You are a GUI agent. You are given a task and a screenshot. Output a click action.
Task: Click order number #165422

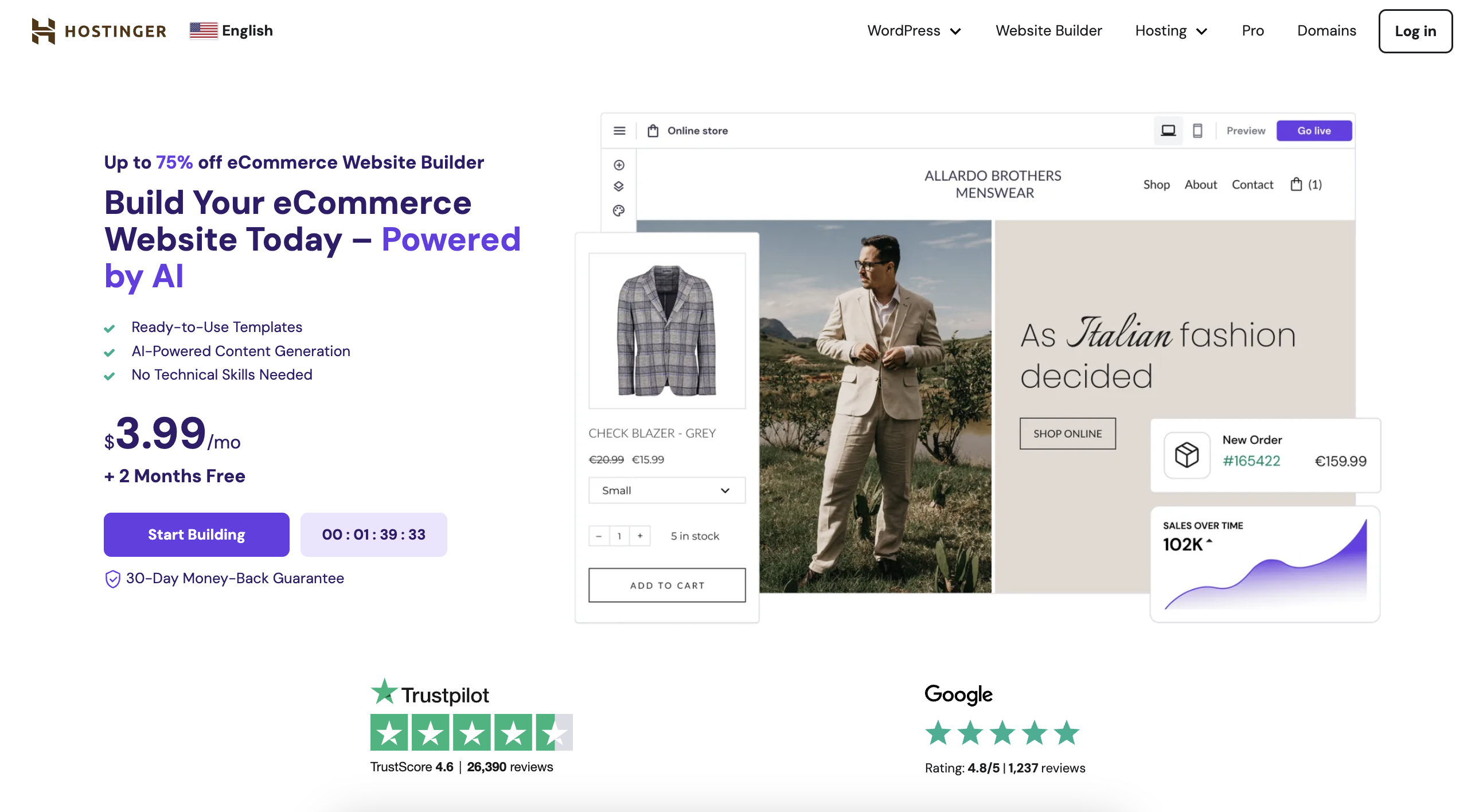point(1250,461)
